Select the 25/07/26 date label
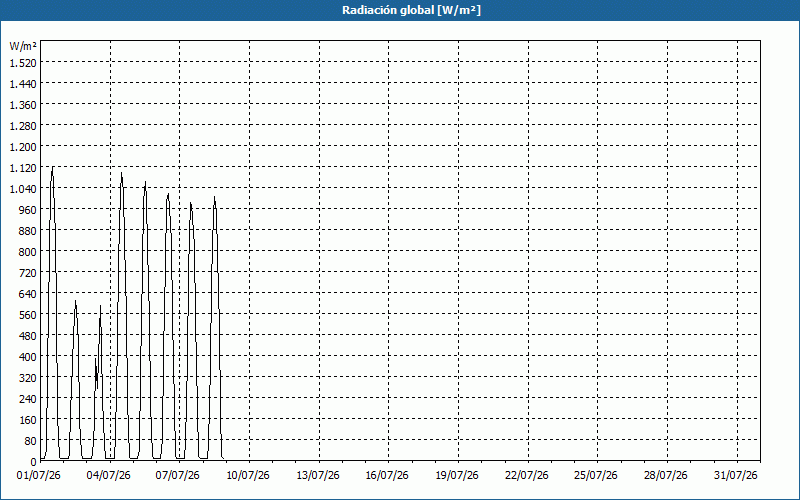800x500 pixels. tap(596, 476)
